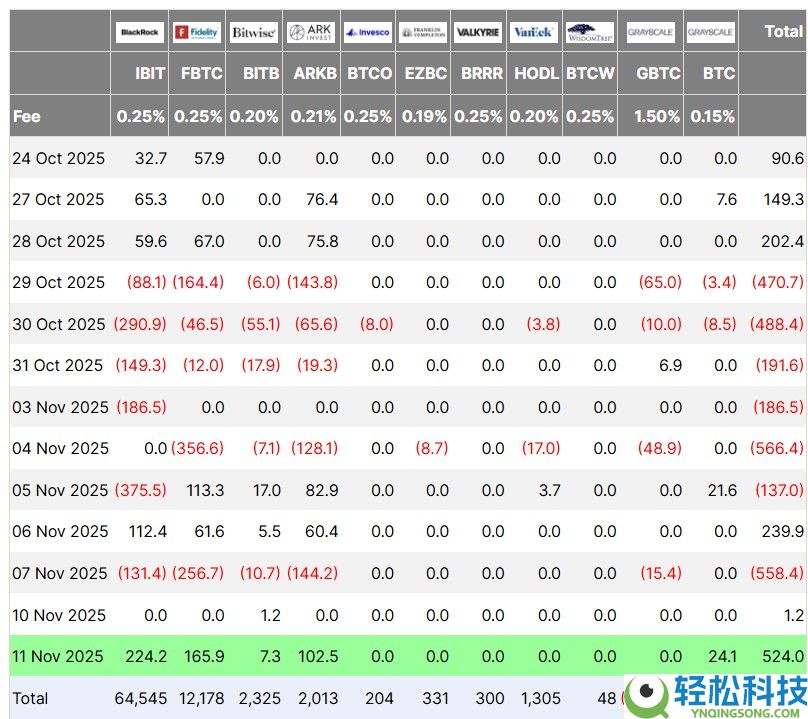Select the 03 Nov 2025 date cell
The width and height of the screenshot is (808, 719).
coord(60,407)
